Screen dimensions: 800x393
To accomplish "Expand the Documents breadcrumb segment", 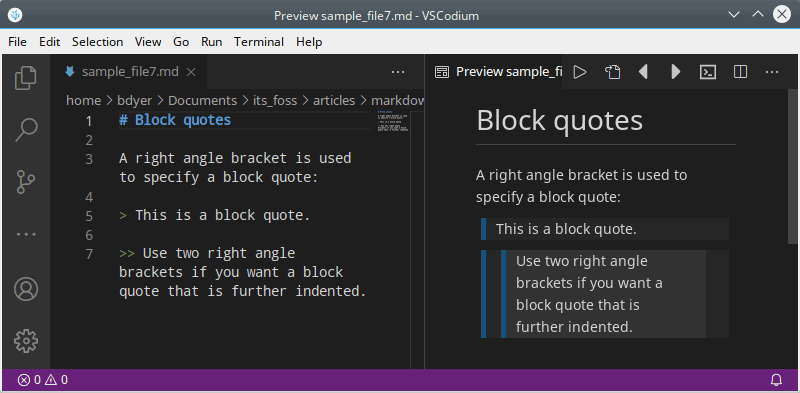I will tap(203, 101).
